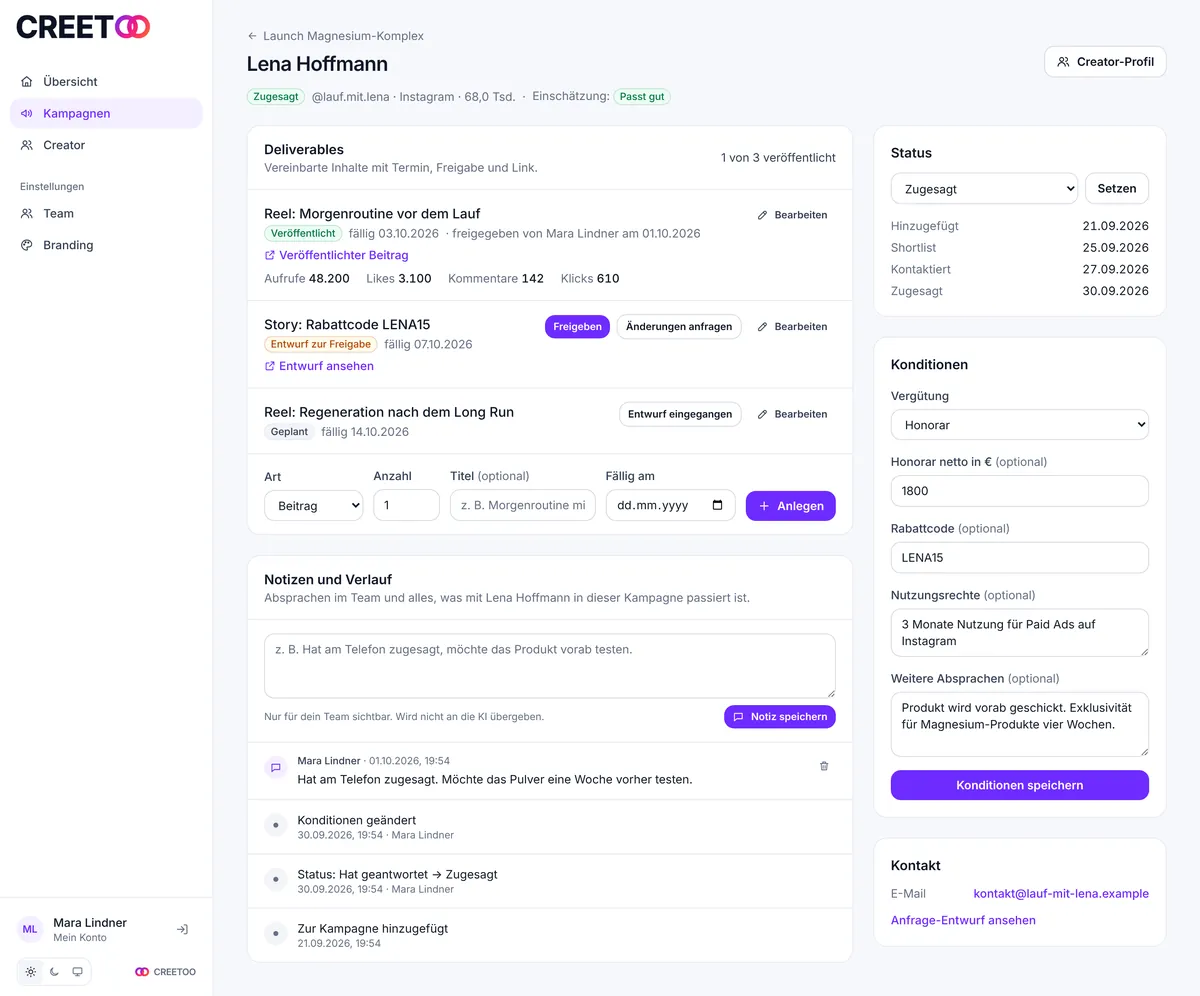The height and width of the screenshot is (996, 1200).
Task: Open the Art dropdown showing Beitrag
Action: pos(314,506)
